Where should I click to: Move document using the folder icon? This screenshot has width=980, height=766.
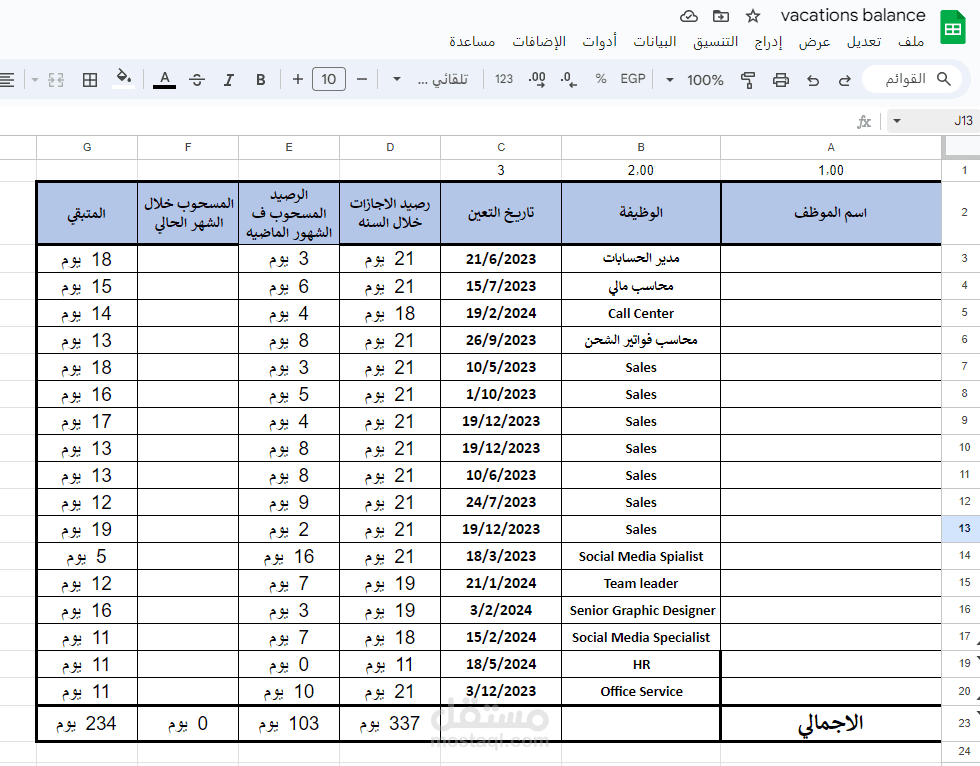(x=721, y=16)
